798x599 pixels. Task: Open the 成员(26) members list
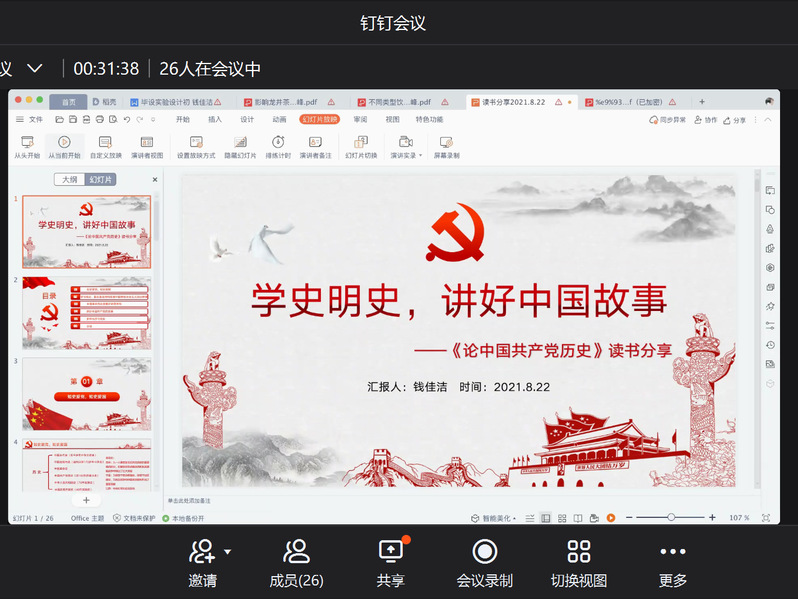296,563
